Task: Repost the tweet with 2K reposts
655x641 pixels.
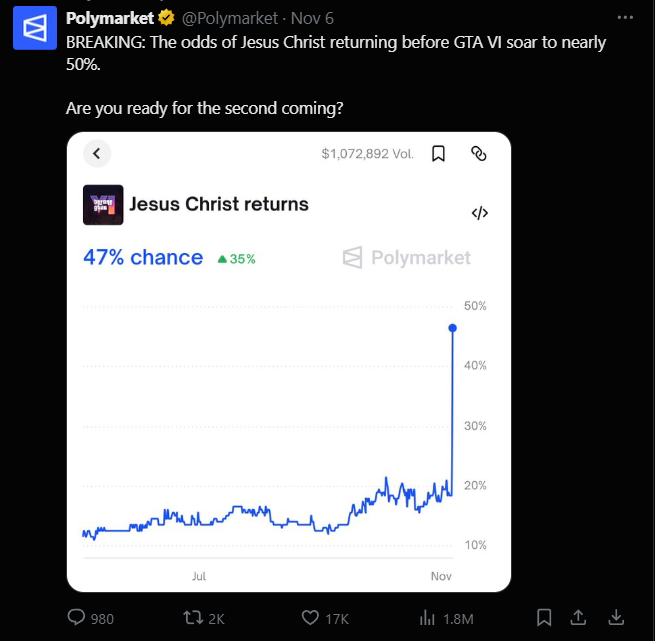Action: pos(190,617)
